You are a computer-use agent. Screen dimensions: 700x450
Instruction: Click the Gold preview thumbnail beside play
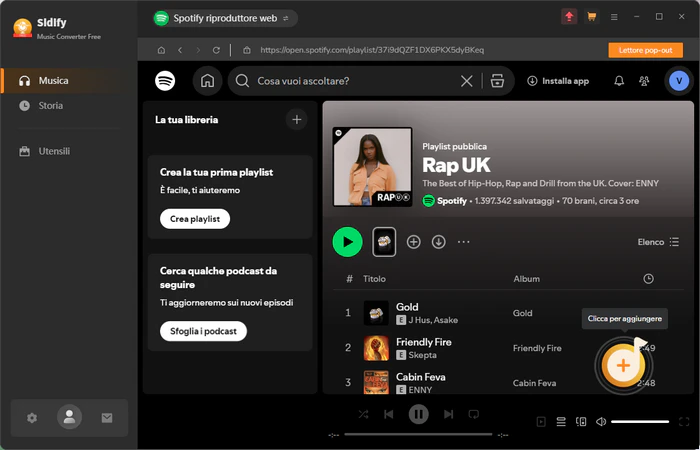pos(384,242)
